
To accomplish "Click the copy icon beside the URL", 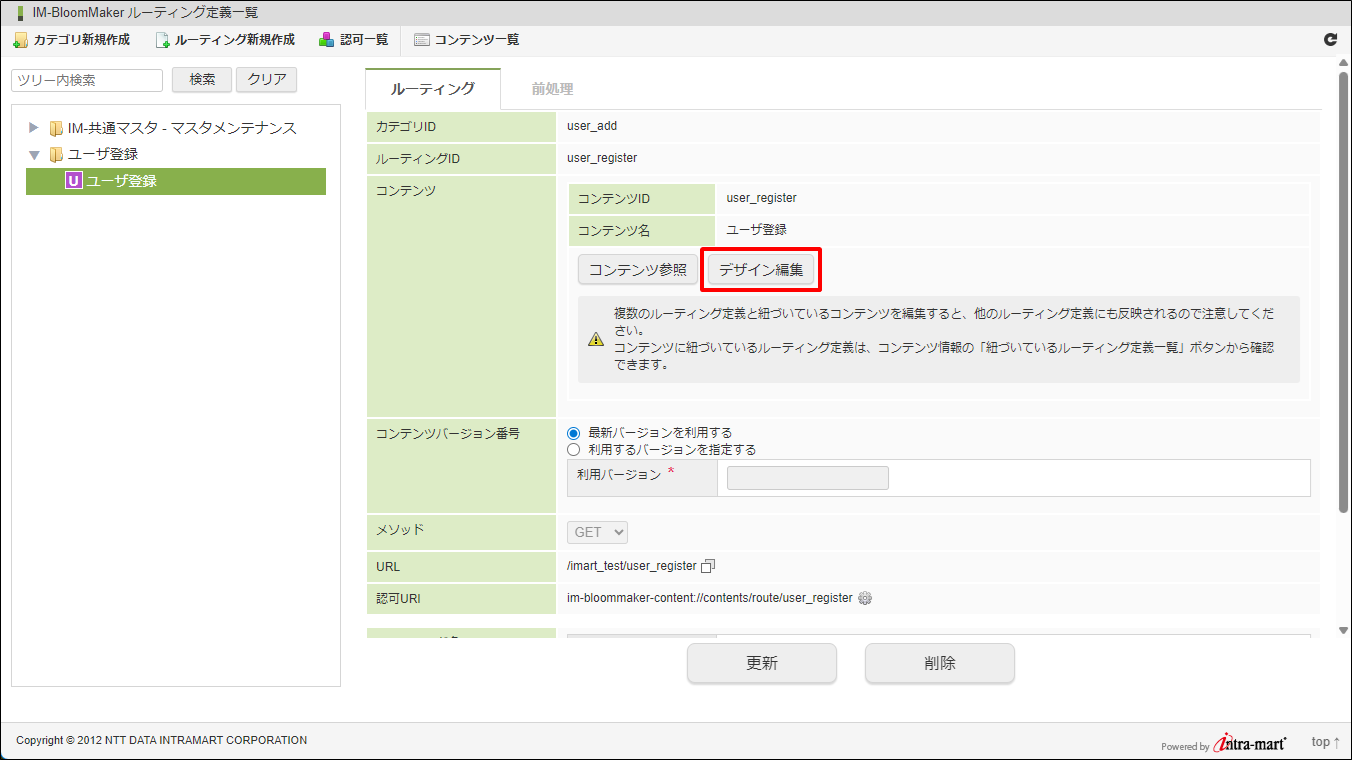I will [x=708, y=566].
